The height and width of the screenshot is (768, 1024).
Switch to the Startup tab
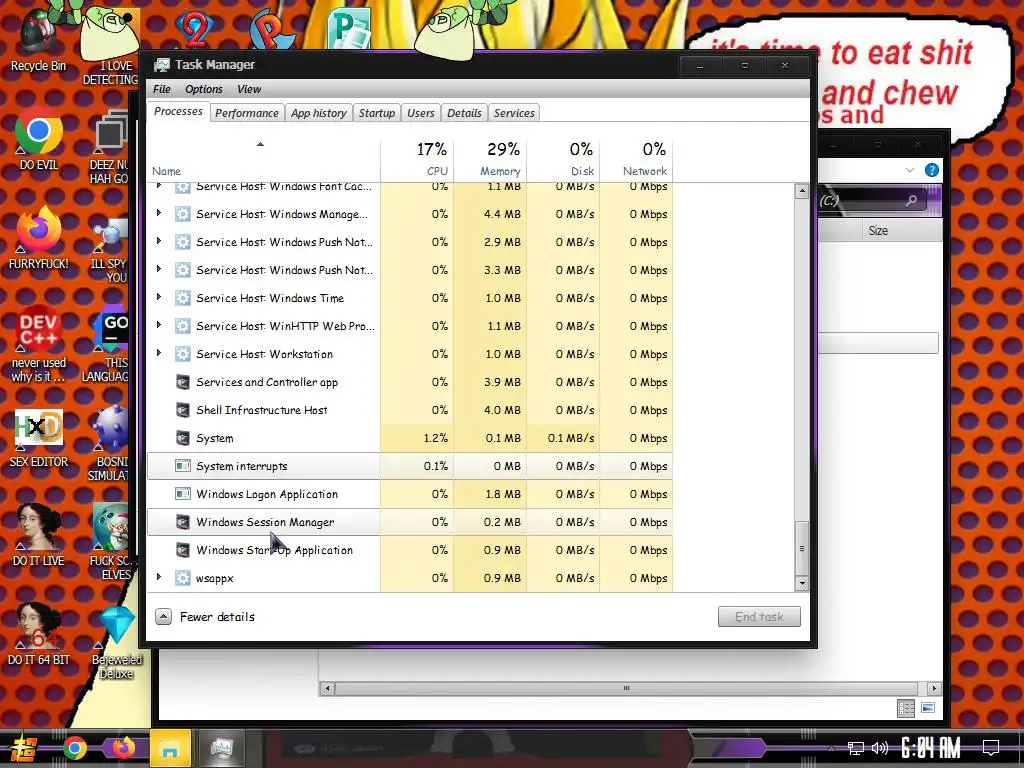377,113
